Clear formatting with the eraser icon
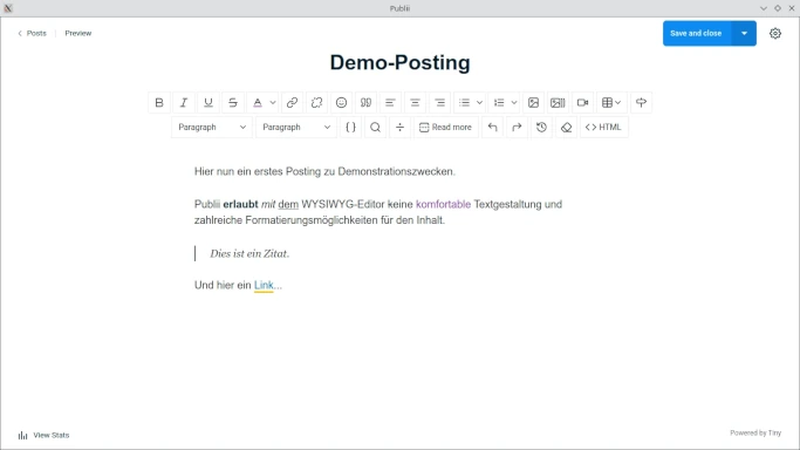This screenshot has height=450, width=800. [x=566, y=127]
